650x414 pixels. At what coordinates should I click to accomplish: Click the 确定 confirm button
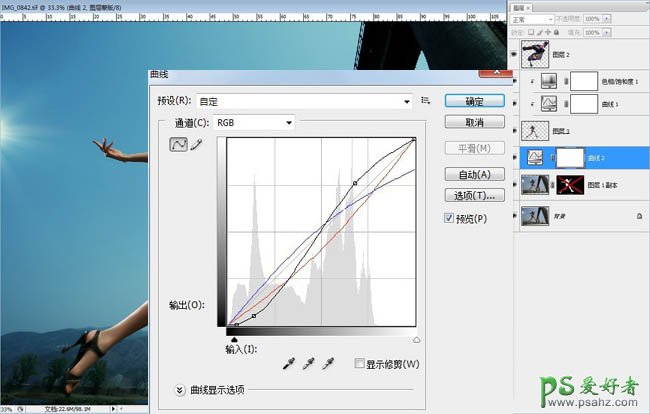coord(473,101)
